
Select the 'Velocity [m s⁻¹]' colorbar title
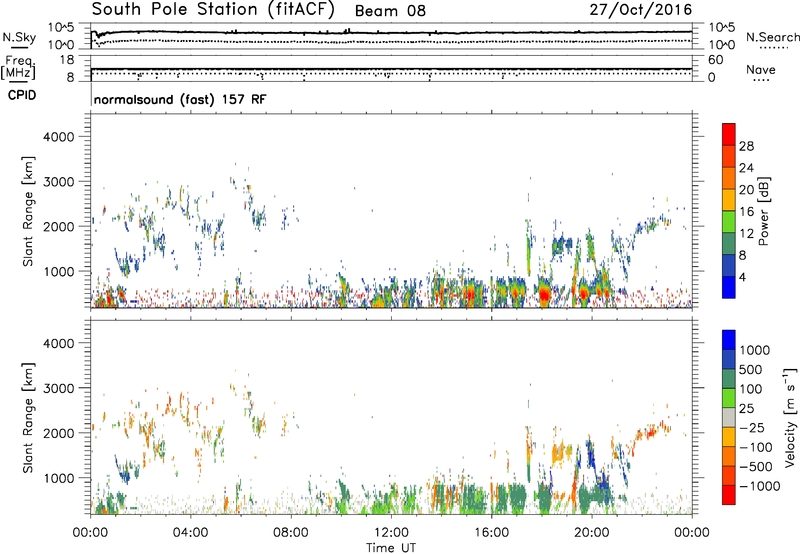[x=790, y=417]
